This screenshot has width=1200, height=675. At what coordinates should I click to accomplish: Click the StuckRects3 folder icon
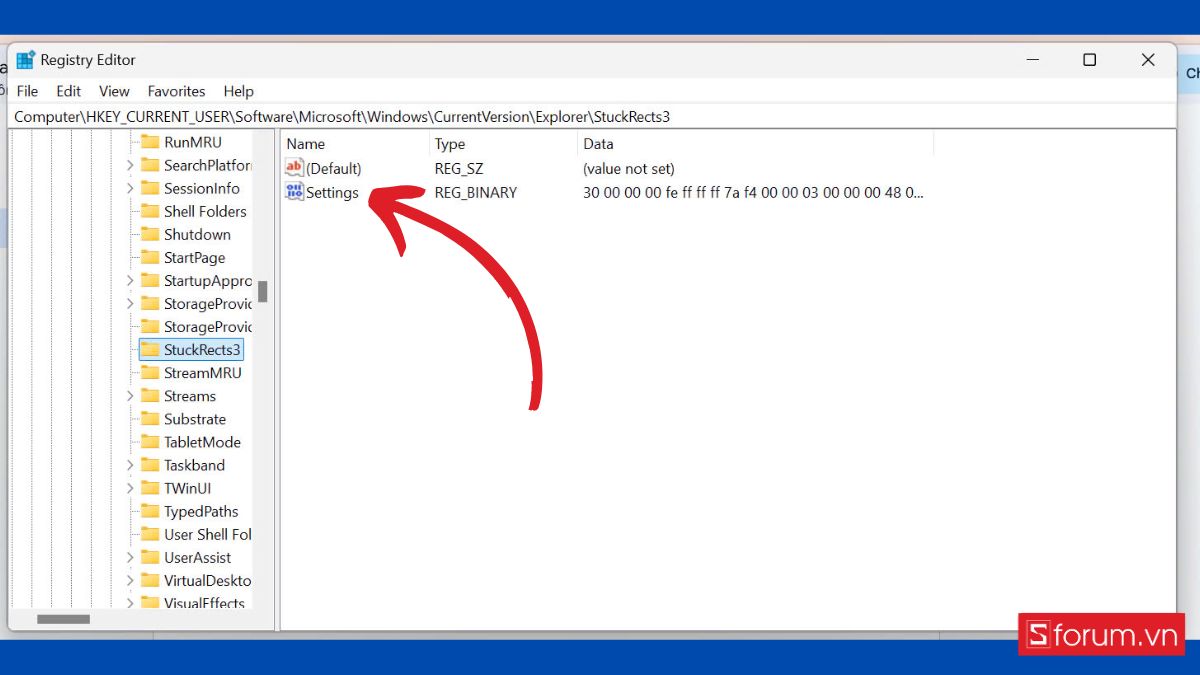tap(150, 350)
